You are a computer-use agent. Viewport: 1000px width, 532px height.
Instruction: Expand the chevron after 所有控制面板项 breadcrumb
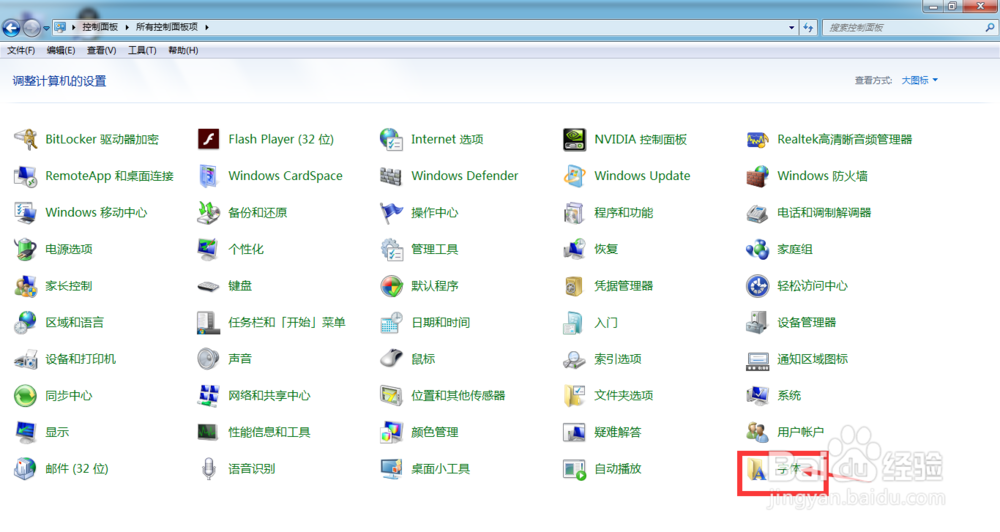[207, 27]
